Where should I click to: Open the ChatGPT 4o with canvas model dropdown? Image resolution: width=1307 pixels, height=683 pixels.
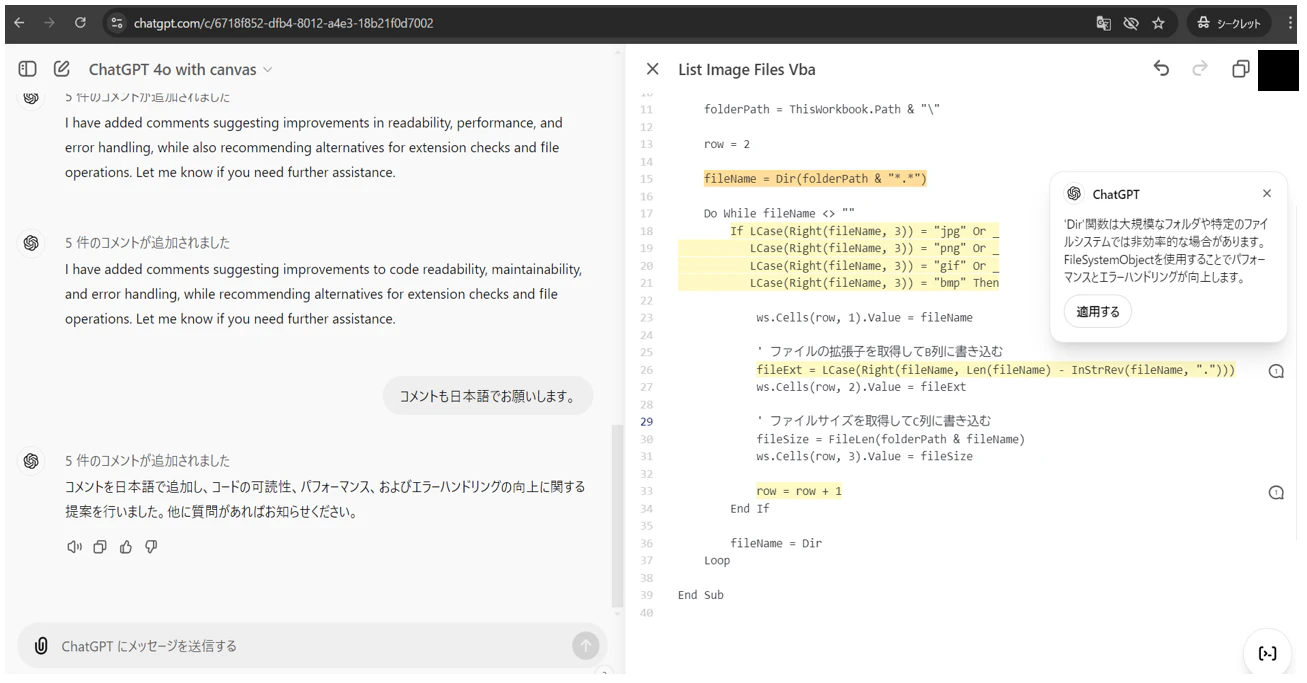tap(180, 69)
